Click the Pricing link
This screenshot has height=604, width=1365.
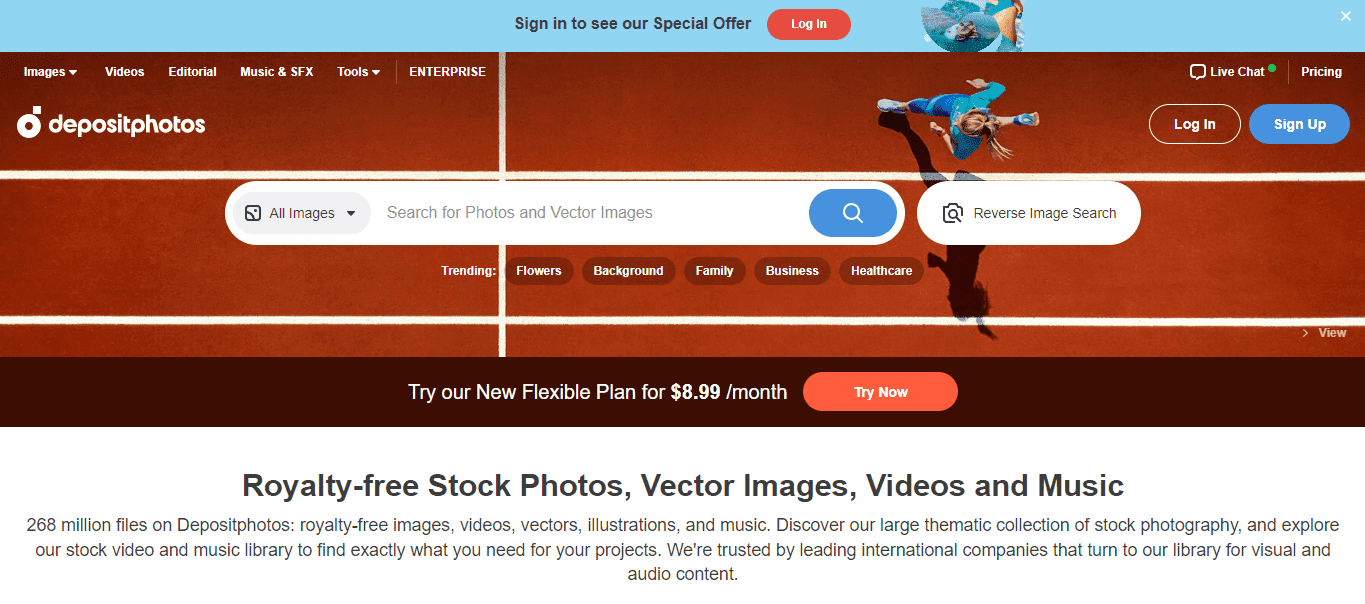pyautogui.click(x=1321, y=72)
